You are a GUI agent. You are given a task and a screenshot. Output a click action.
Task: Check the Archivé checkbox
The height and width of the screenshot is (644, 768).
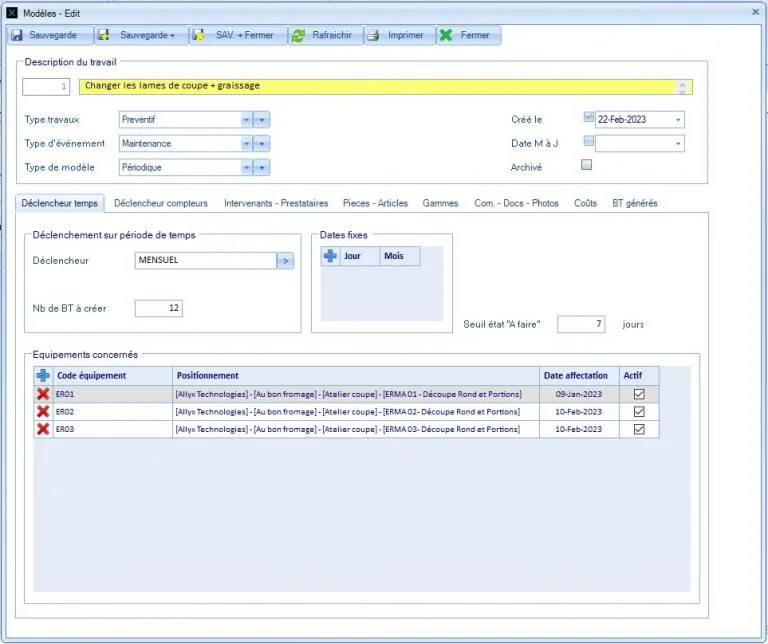coord(586,165)
